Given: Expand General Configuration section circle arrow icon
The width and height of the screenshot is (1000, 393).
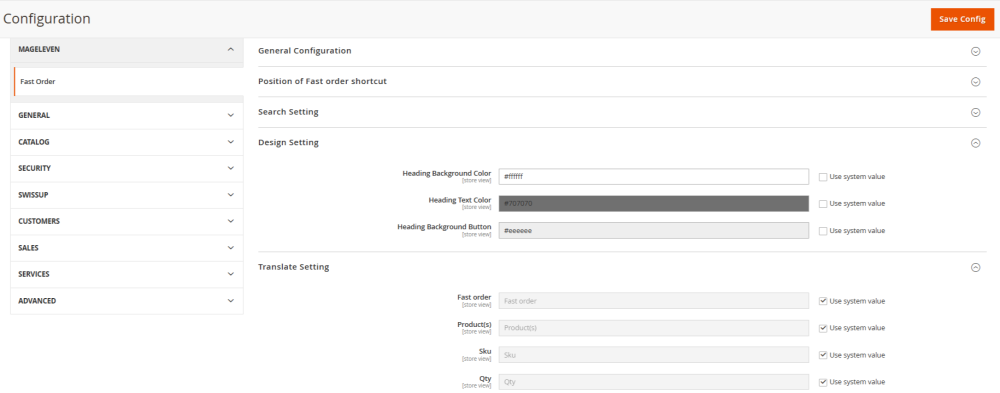Looking at the screenshot, I should [975, 52].
